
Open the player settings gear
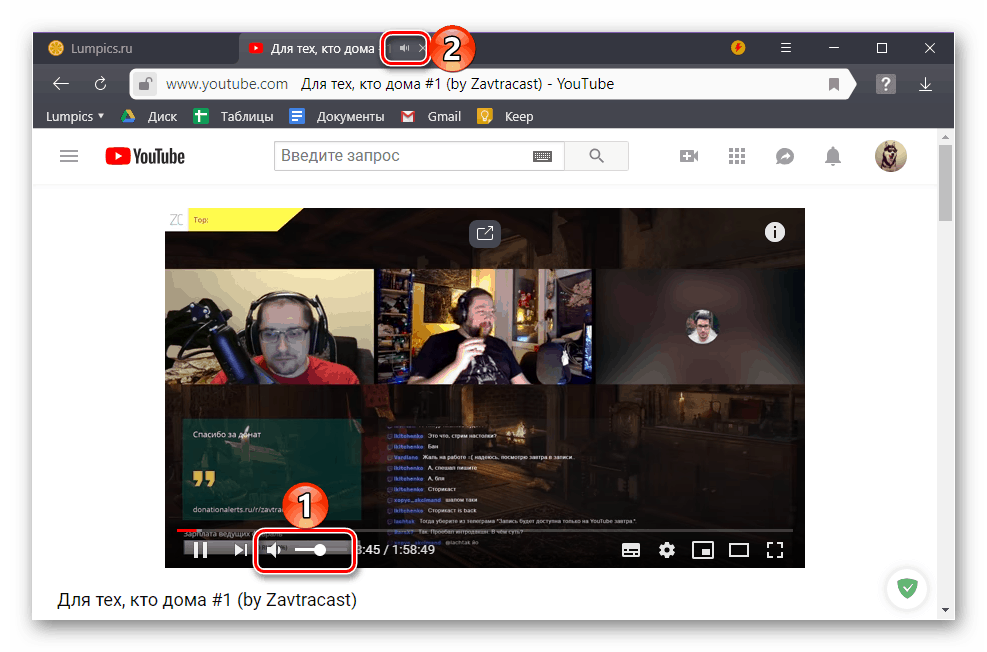tap(667, 549)
